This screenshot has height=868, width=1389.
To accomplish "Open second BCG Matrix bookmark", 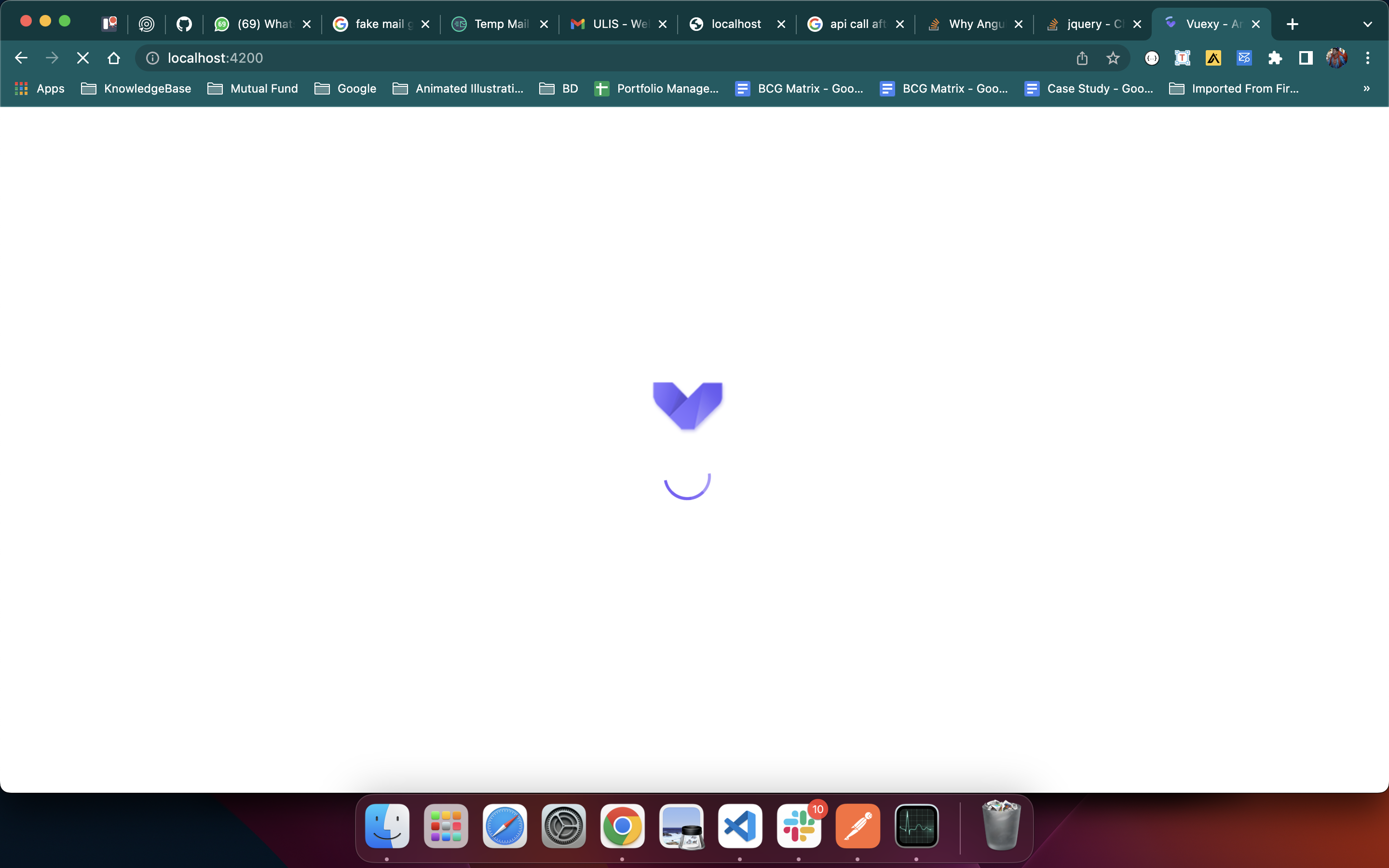I will point(944,88).
